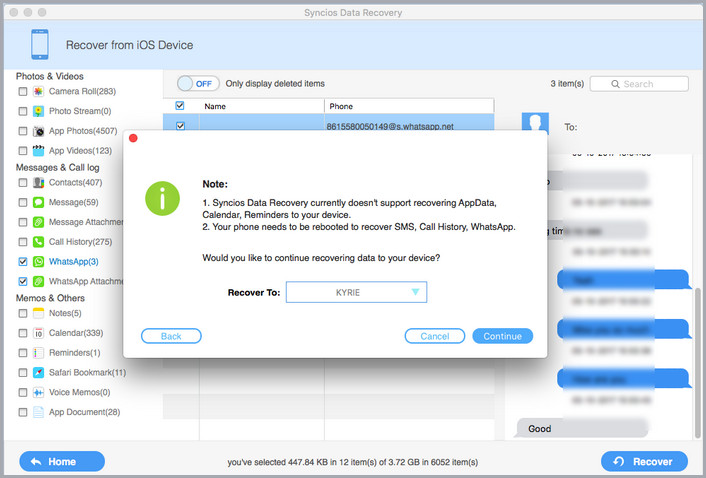Click the green Message bubble icon

click(x=38, y=203)
